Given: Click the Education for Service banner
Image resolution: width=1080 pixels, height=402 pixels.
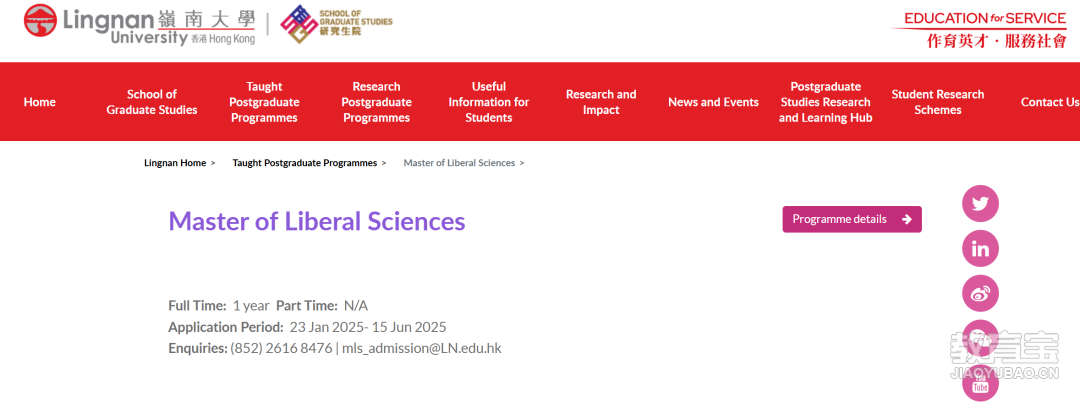Looking at the screenshot, I should pos(980,30).
